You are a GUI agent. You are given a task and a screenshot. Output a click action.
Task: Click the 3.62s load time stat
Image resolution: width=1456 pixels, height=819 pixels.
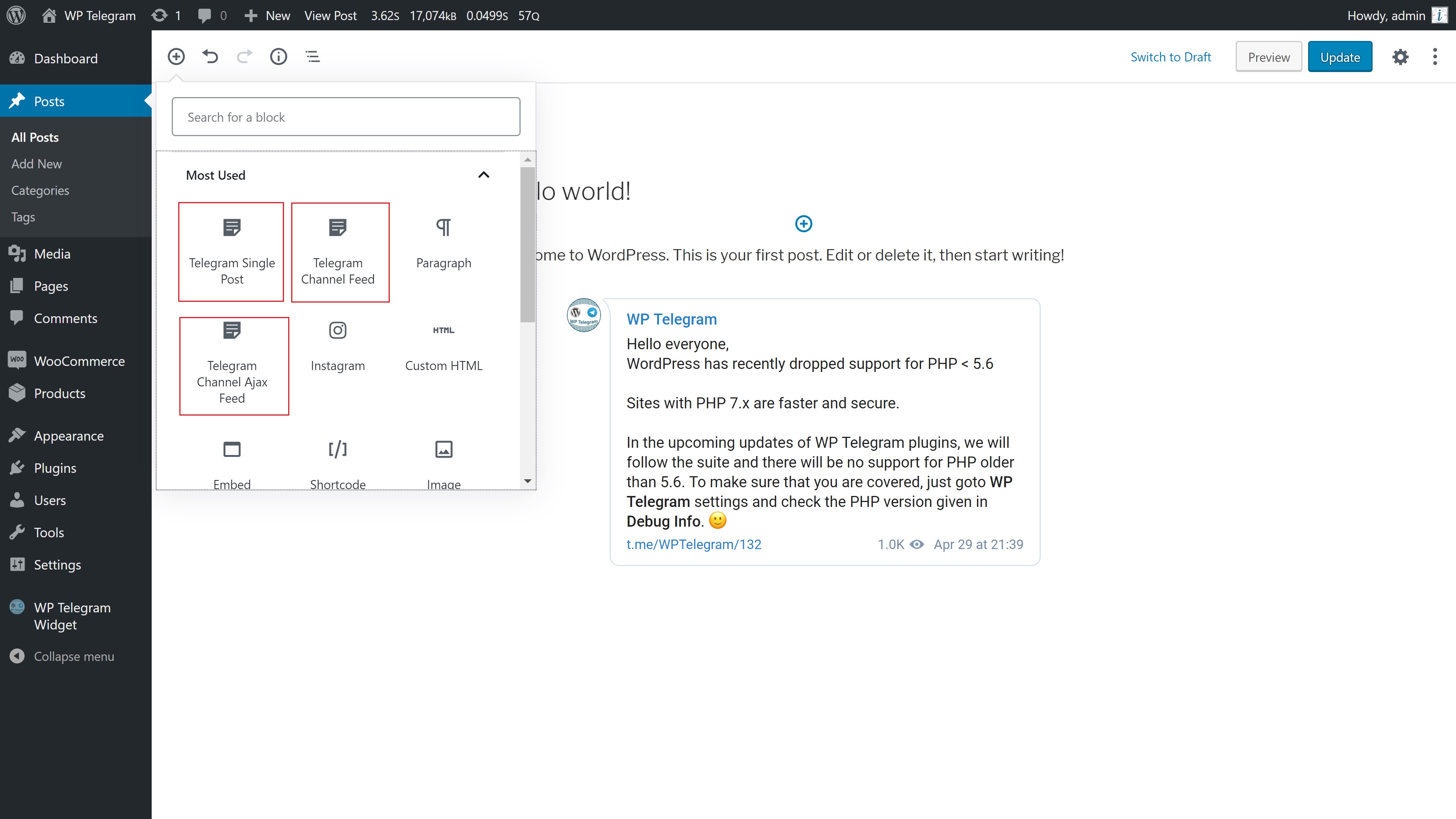[x=385, y=15]
